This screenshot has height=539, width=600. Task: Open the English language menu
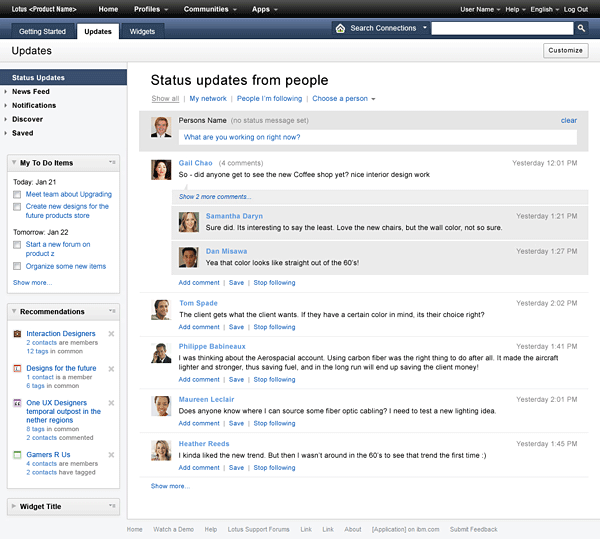click(545, 10)
